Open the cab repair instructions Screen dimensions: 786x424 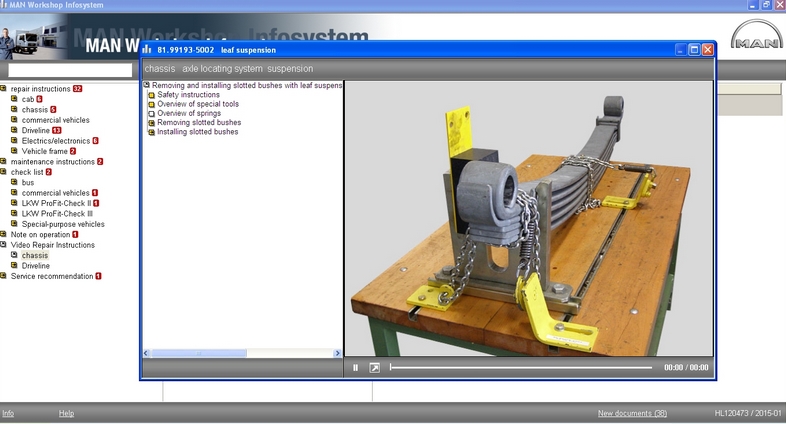28,99
